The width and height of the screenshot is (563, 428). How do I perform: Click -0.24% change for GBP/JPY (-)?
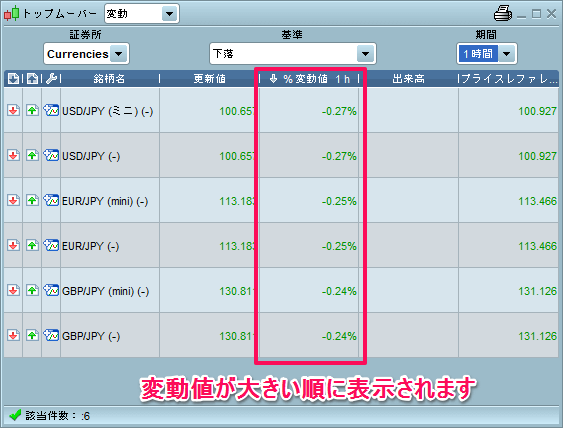(339, 336)
